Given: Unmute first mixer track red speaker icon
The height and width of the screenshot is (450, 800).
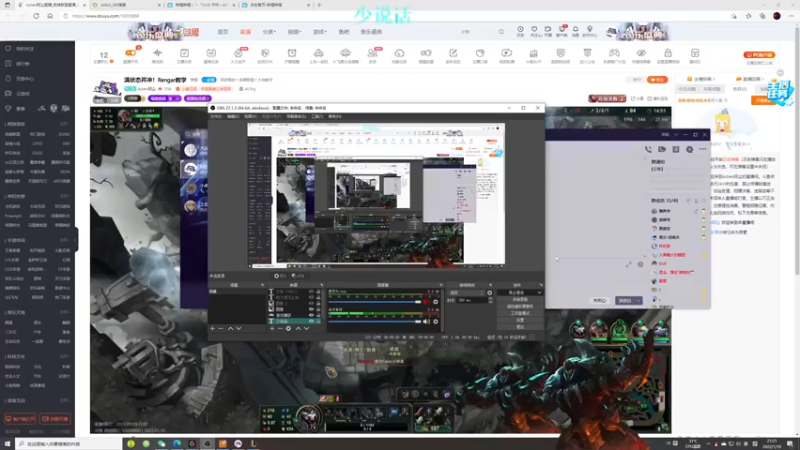Looking at the screenshot, I should [426, 302].
